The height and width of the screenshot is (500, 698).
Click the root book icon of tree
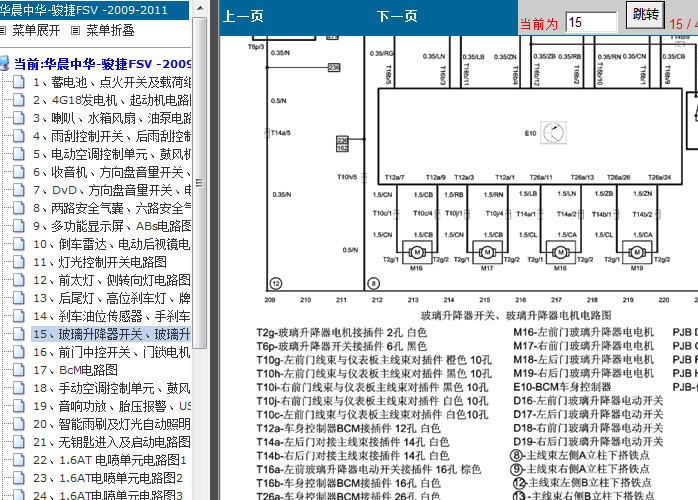click(4, 64)
